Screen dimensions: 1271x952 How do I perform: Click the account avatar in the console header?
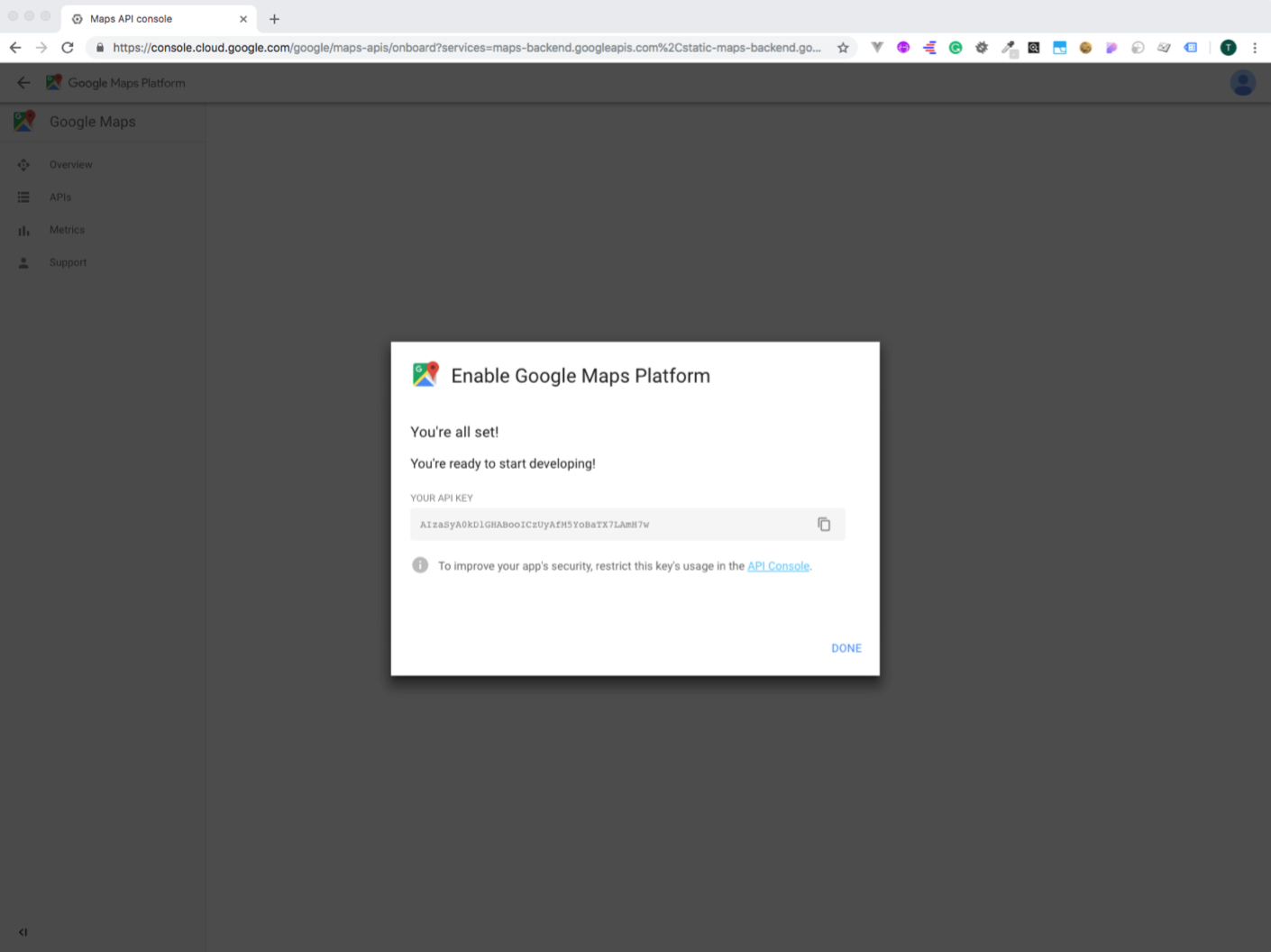pos(1243,83)
